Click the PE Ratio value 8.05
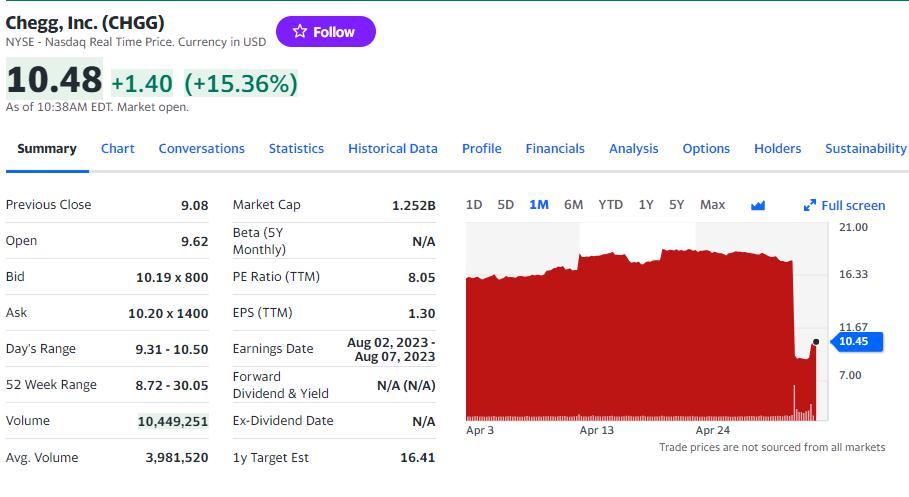909x497 pixels. (x=421, y=277)
